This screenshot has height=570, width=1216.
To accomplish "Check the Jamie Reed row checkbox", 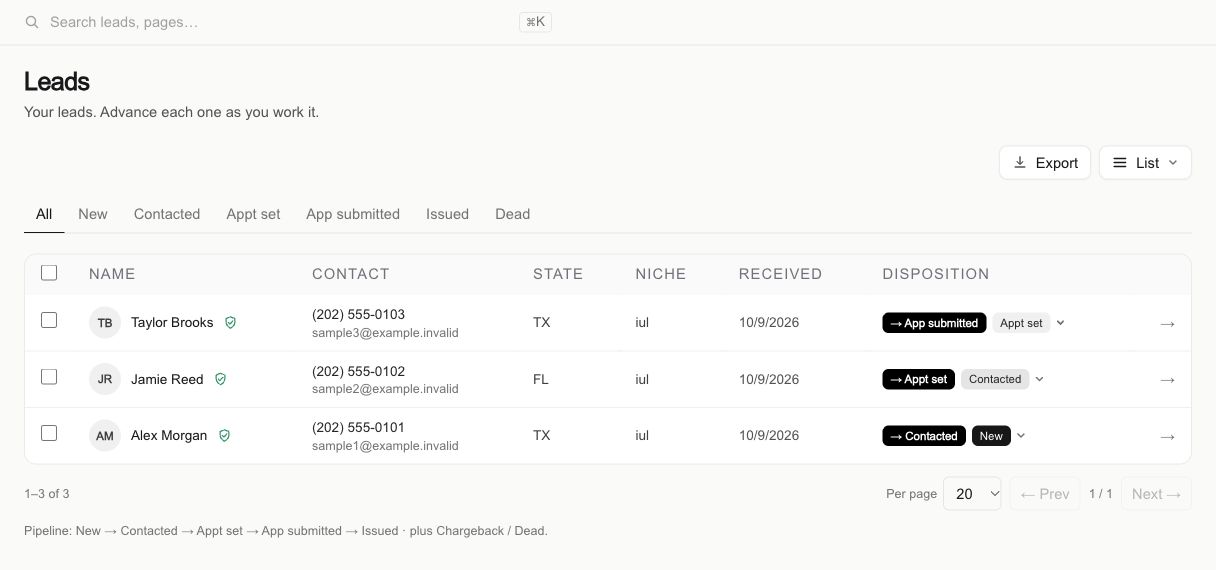I will (49, 377).
